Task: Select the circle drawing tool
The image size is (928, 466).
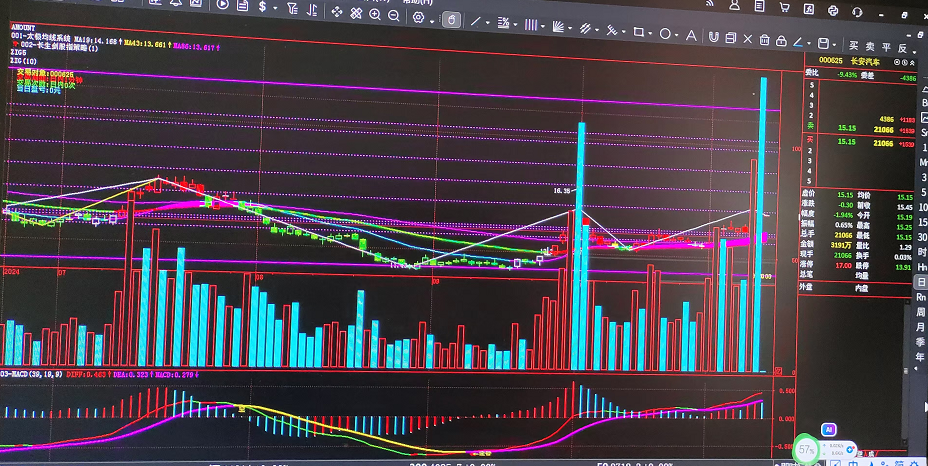Action: 665,34
